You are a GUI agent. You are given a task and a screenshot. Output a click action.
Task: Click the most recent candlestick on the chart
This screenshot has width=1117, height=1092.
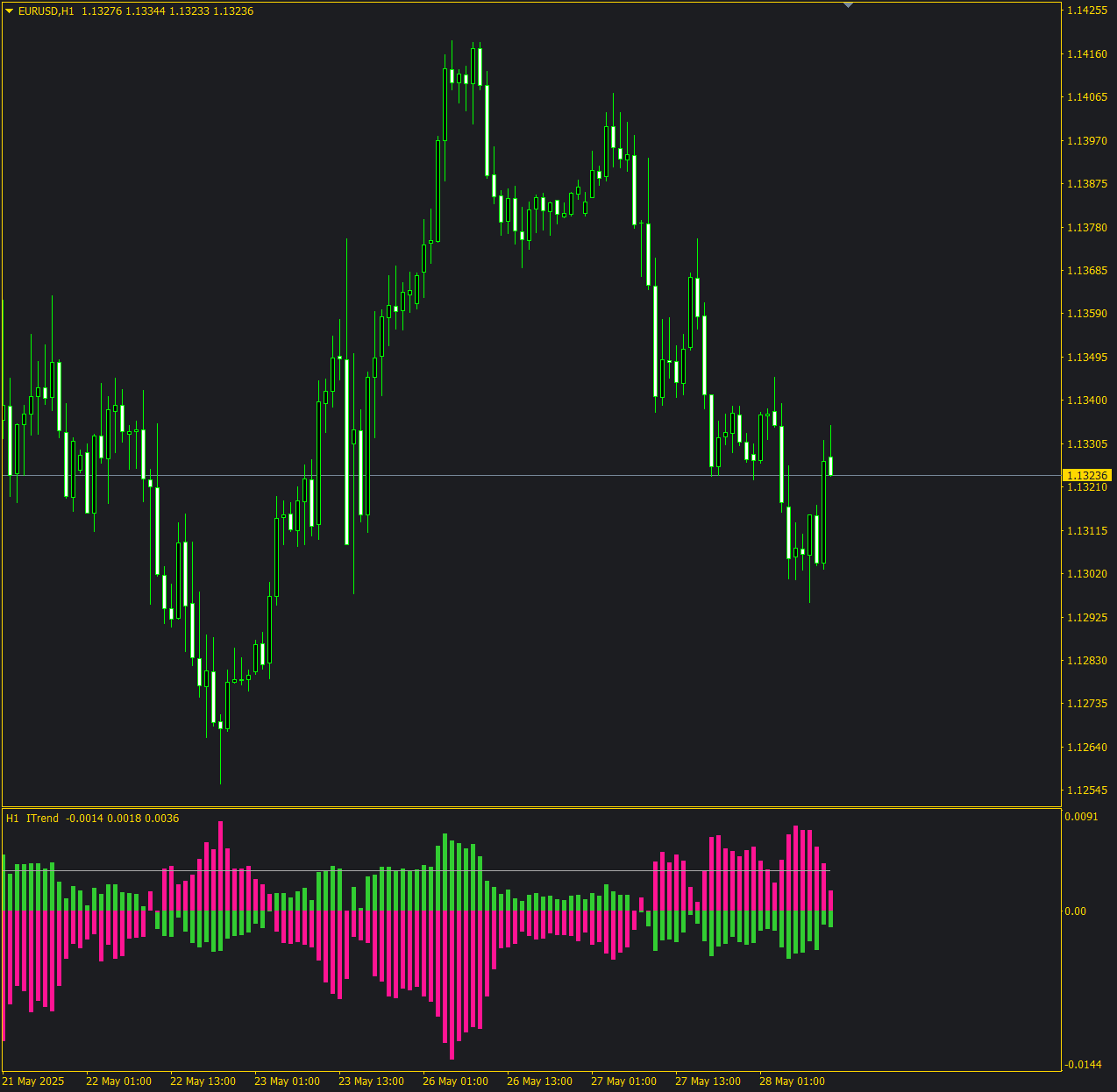[830, 465]
